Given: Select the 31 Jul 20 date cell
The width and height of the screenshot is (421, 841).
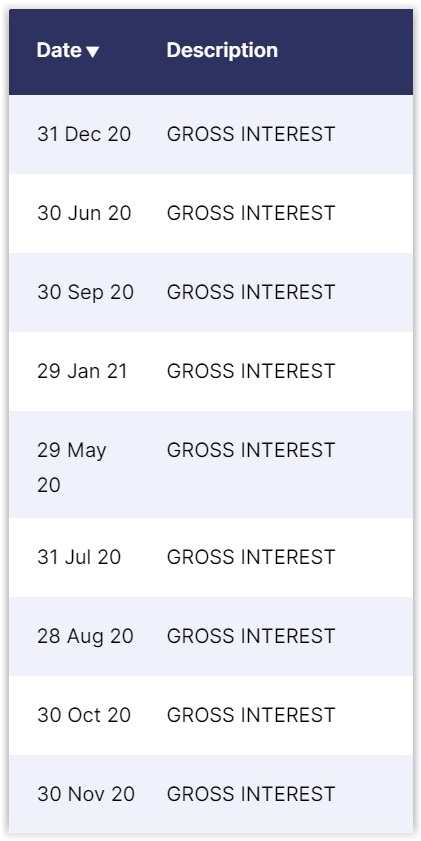Looking at the screenshot, I should tap(79, 557).
